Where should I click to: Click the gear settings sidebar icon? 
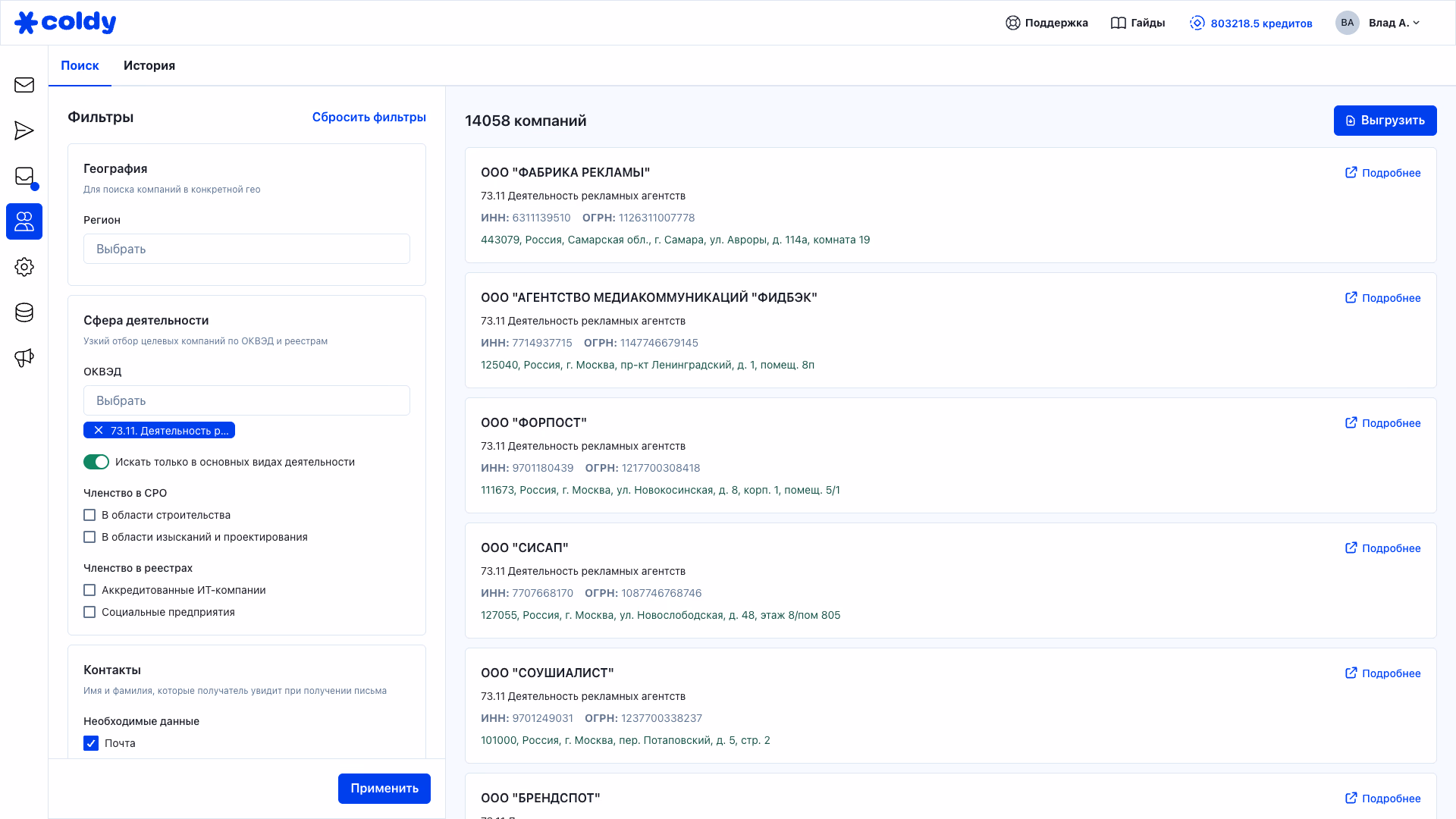[x=24, y=267]
